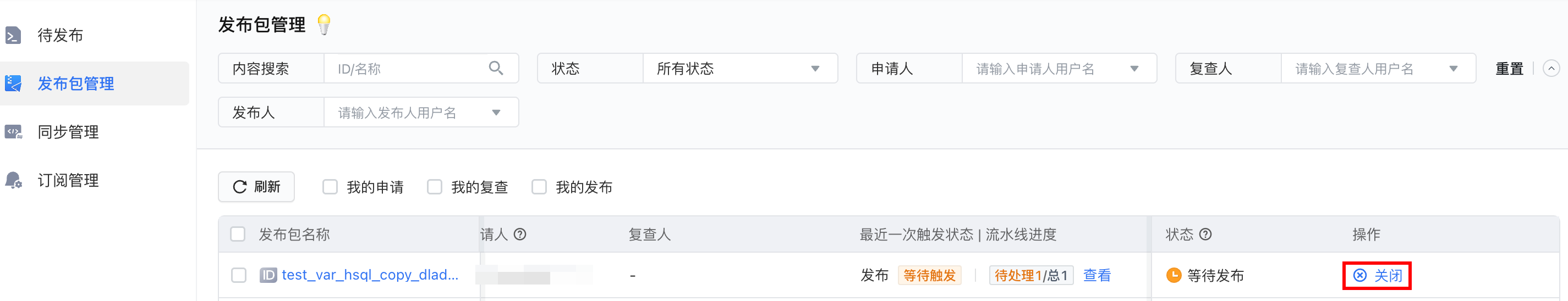Click the 刷新 refresh button

(256, 187)
